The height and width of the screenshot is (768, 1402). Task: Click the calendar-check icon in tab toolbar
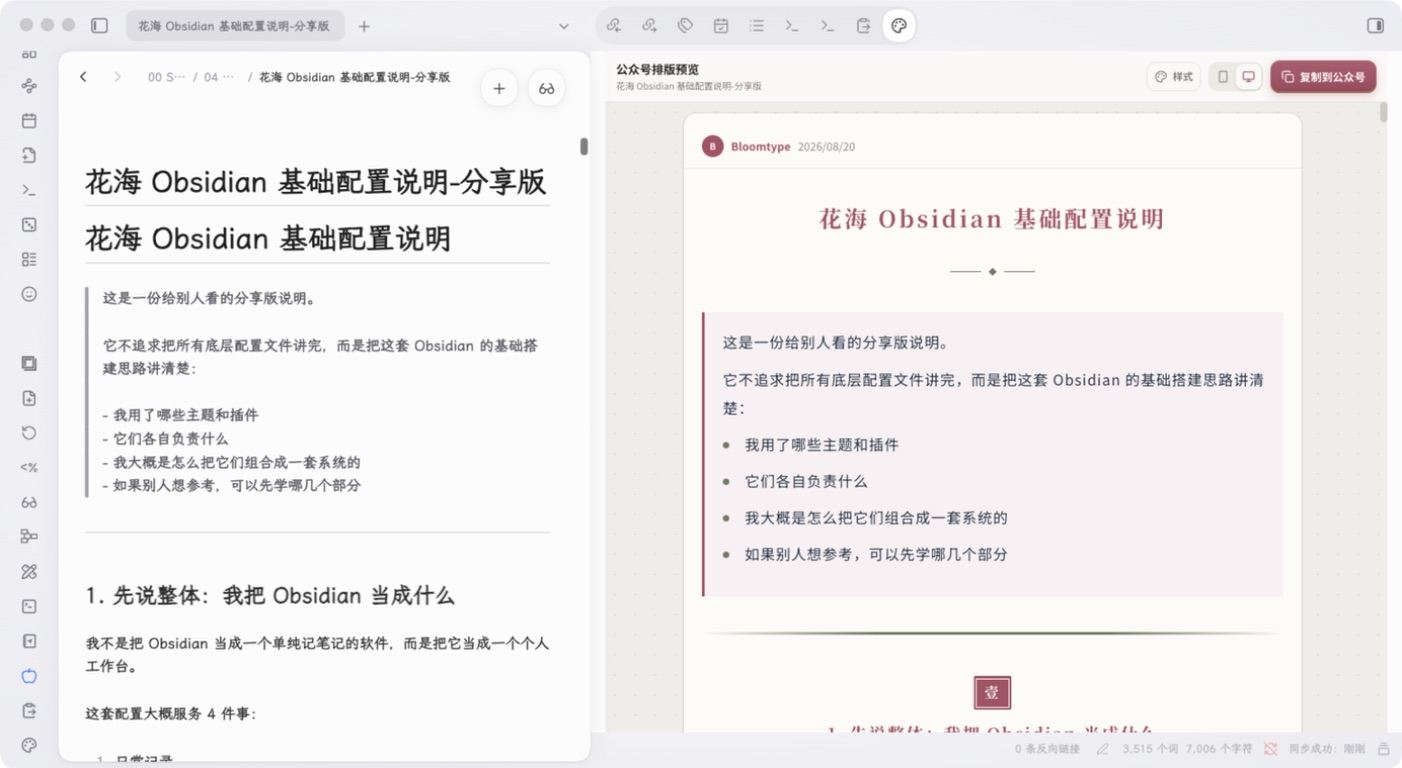click(x=720, y=26)
